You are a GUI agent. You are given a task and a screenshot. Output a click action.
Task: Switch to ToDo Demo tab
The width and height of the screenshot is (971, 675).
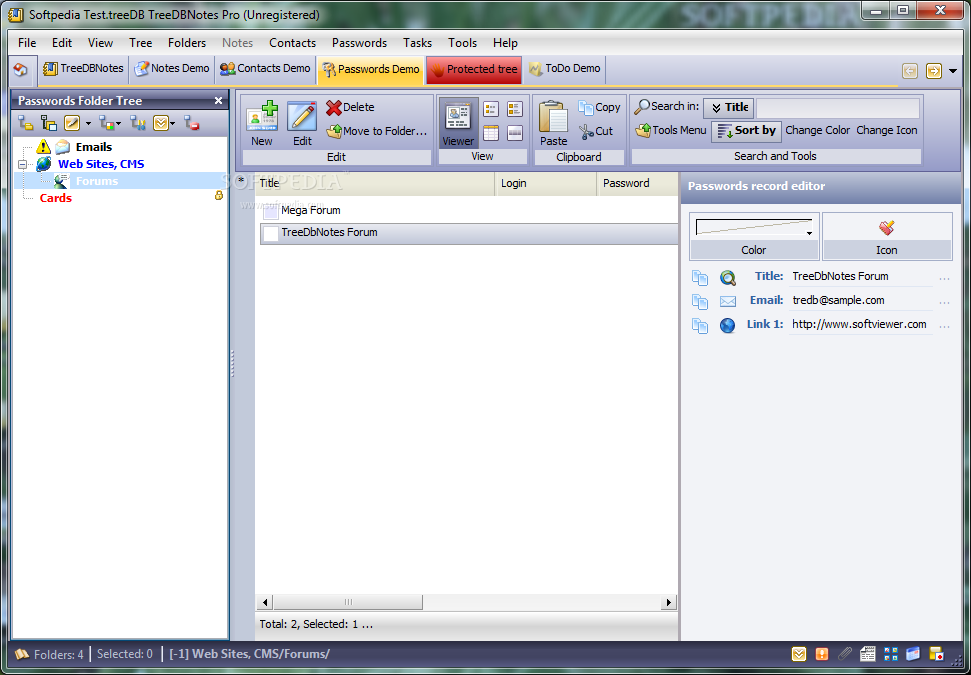point(564,69)
